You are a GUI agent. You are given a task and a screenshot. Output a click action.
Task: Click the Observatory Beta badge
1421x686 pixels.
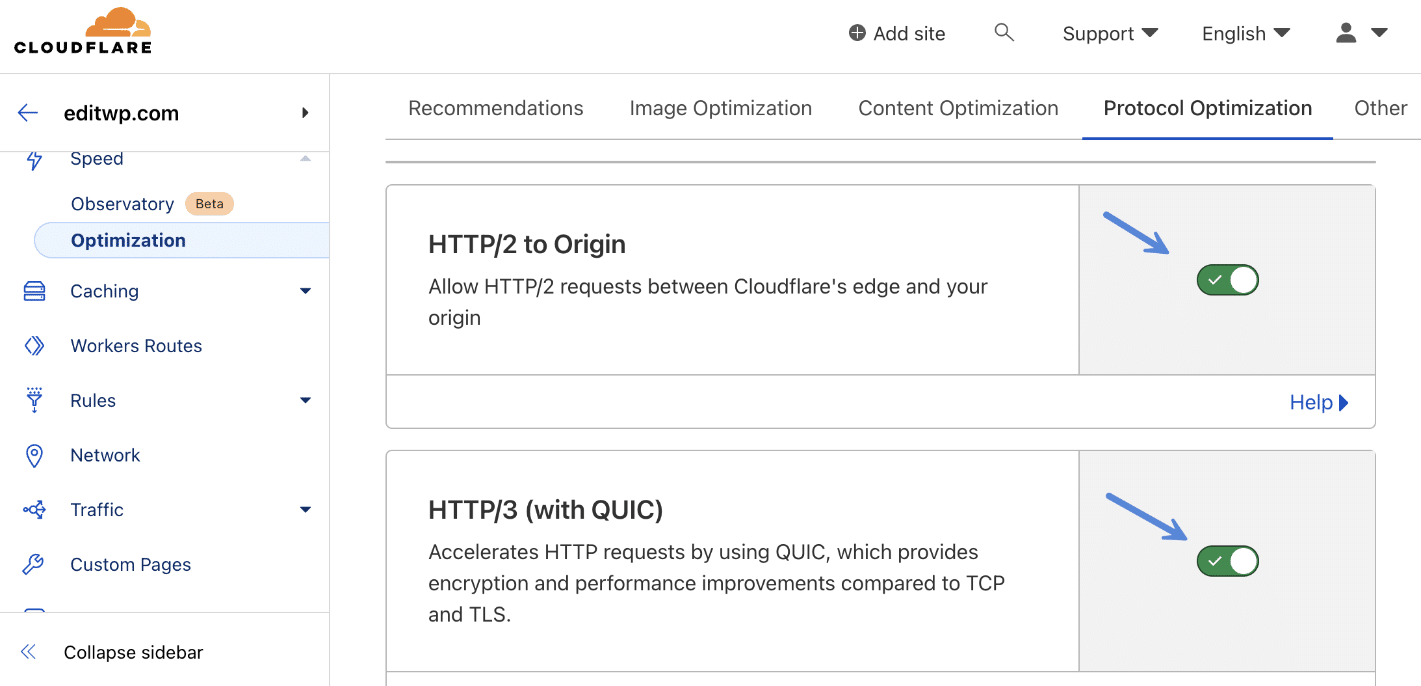coord(209,203)
